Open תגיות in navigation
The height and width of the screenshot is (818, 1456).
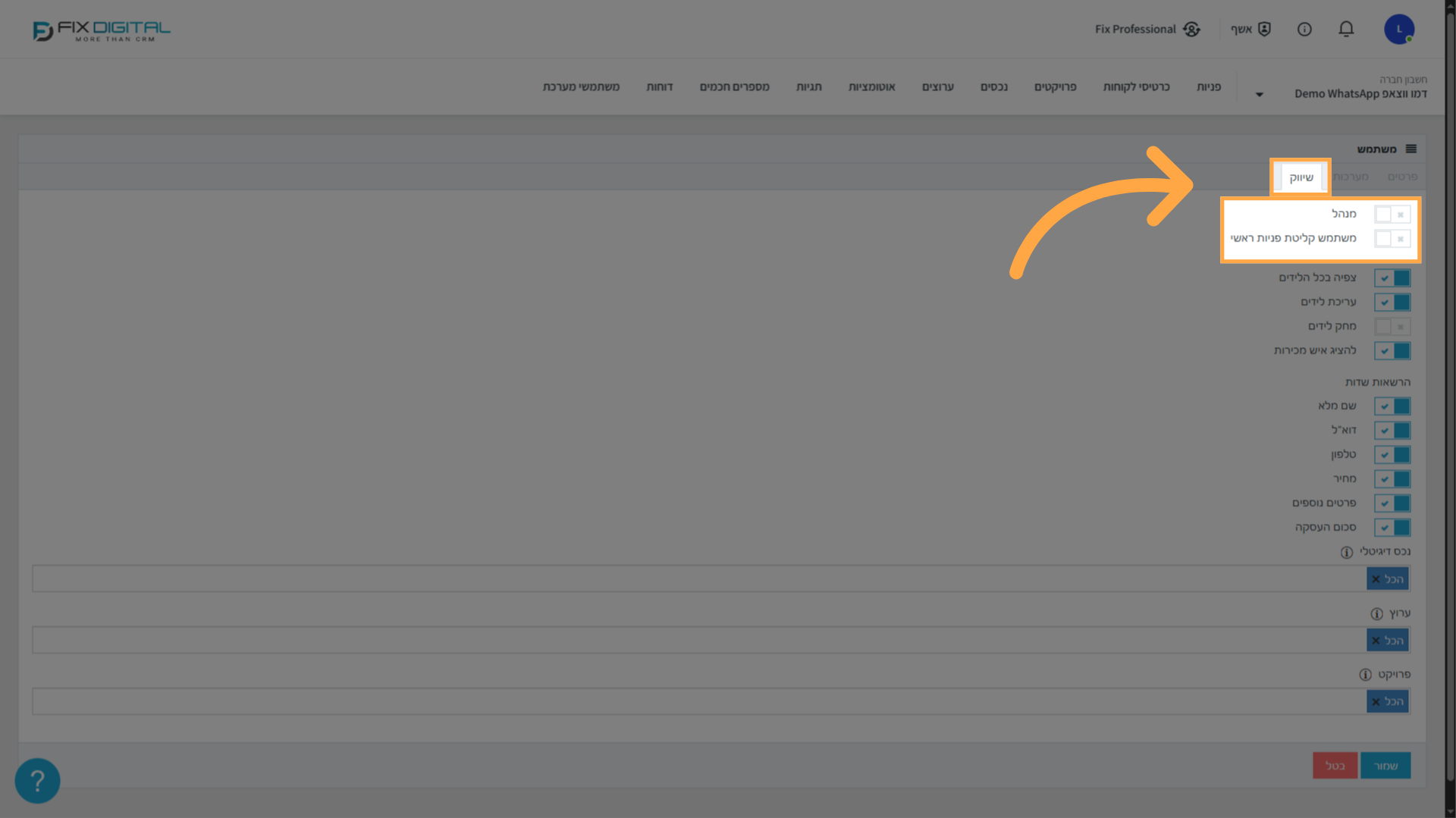click(x=809, y=87)
